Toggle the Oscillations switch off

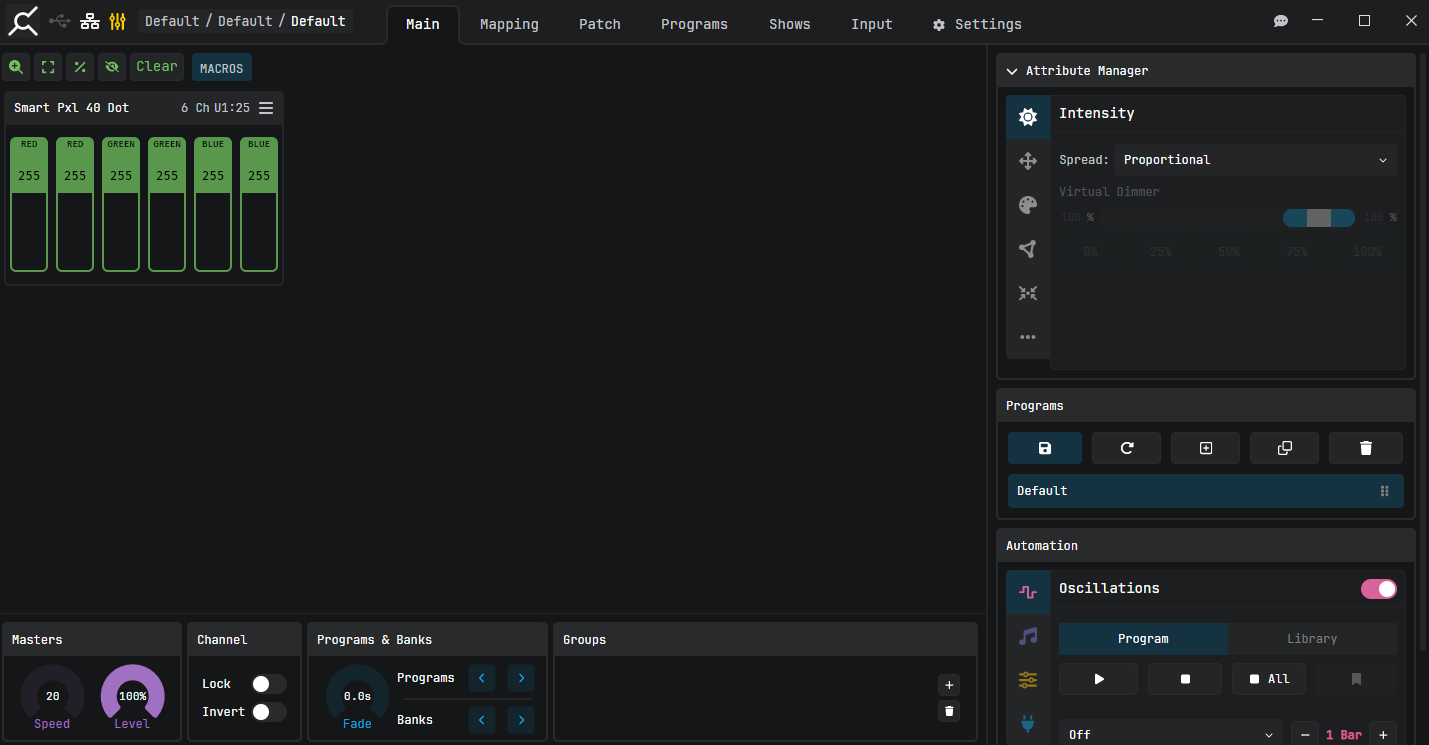(x=1379, y=589)
